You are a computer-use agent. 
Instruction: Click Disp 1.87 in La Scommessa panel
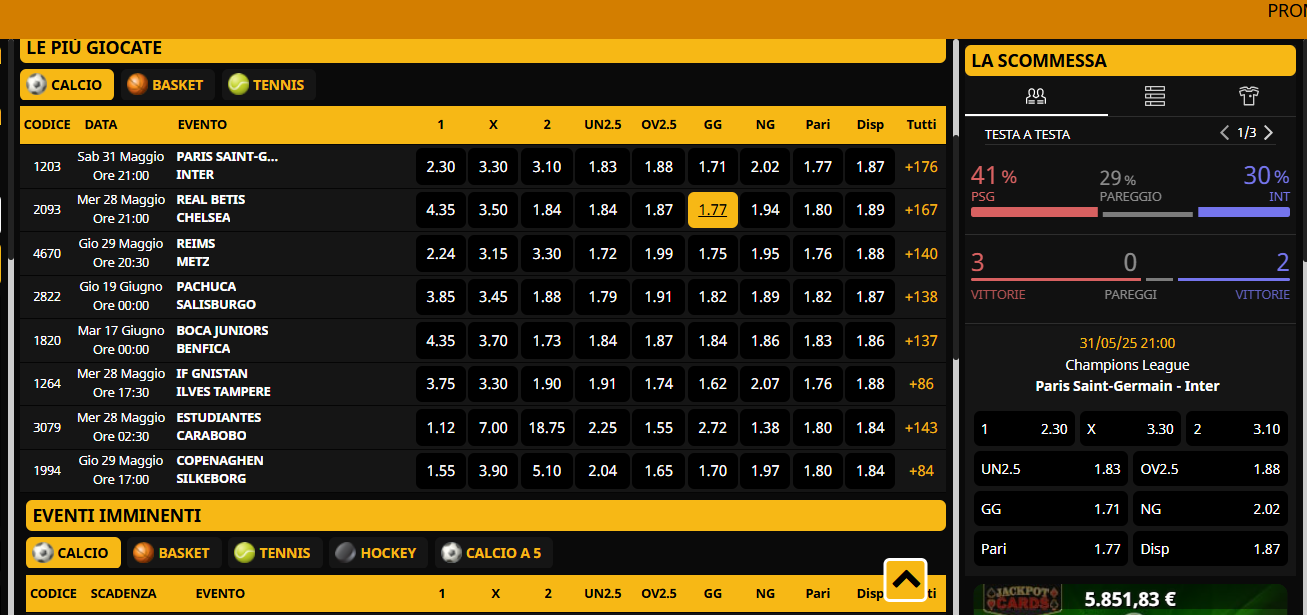(1210, 549)
